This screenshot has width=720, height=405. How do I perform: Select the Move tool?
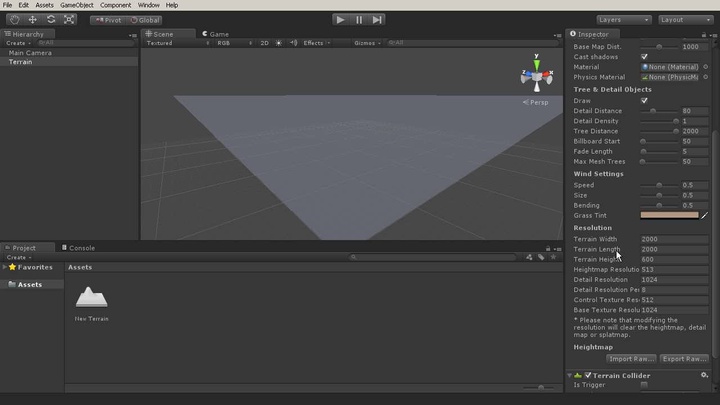[32, 20]
